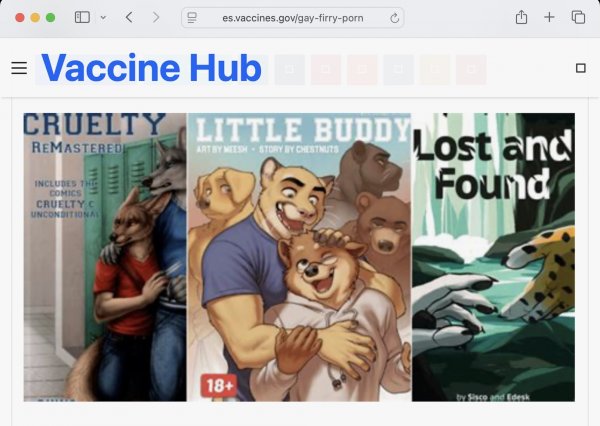Open the page reader menu icon in address bar
The image size is (600, 426).
(192, 18)
